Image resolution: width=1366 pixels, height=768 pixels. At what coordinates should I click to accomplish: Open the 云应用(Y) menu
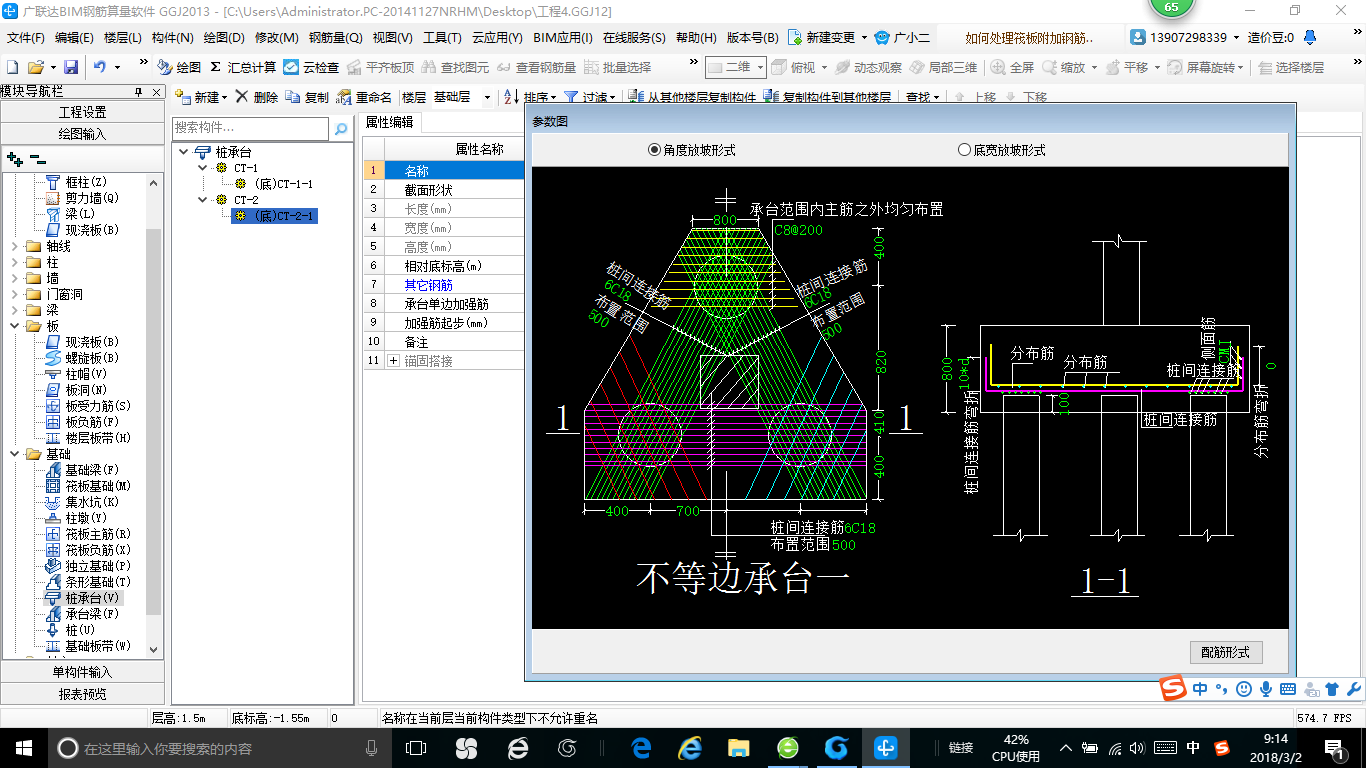pyautogui.click(x=497, y=38)
